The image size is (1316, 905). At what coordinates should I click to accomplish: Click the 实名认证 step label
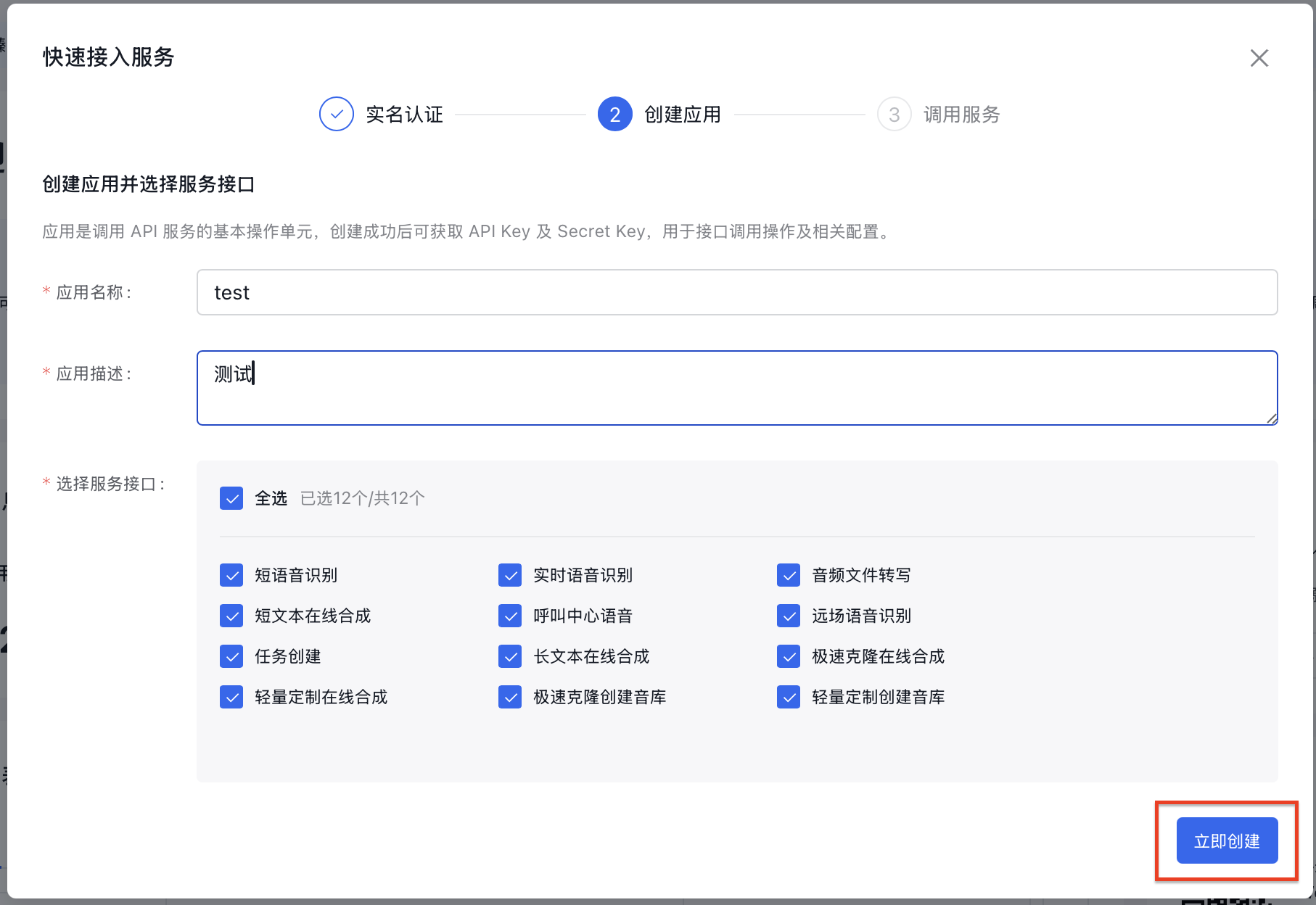(404, 115)
